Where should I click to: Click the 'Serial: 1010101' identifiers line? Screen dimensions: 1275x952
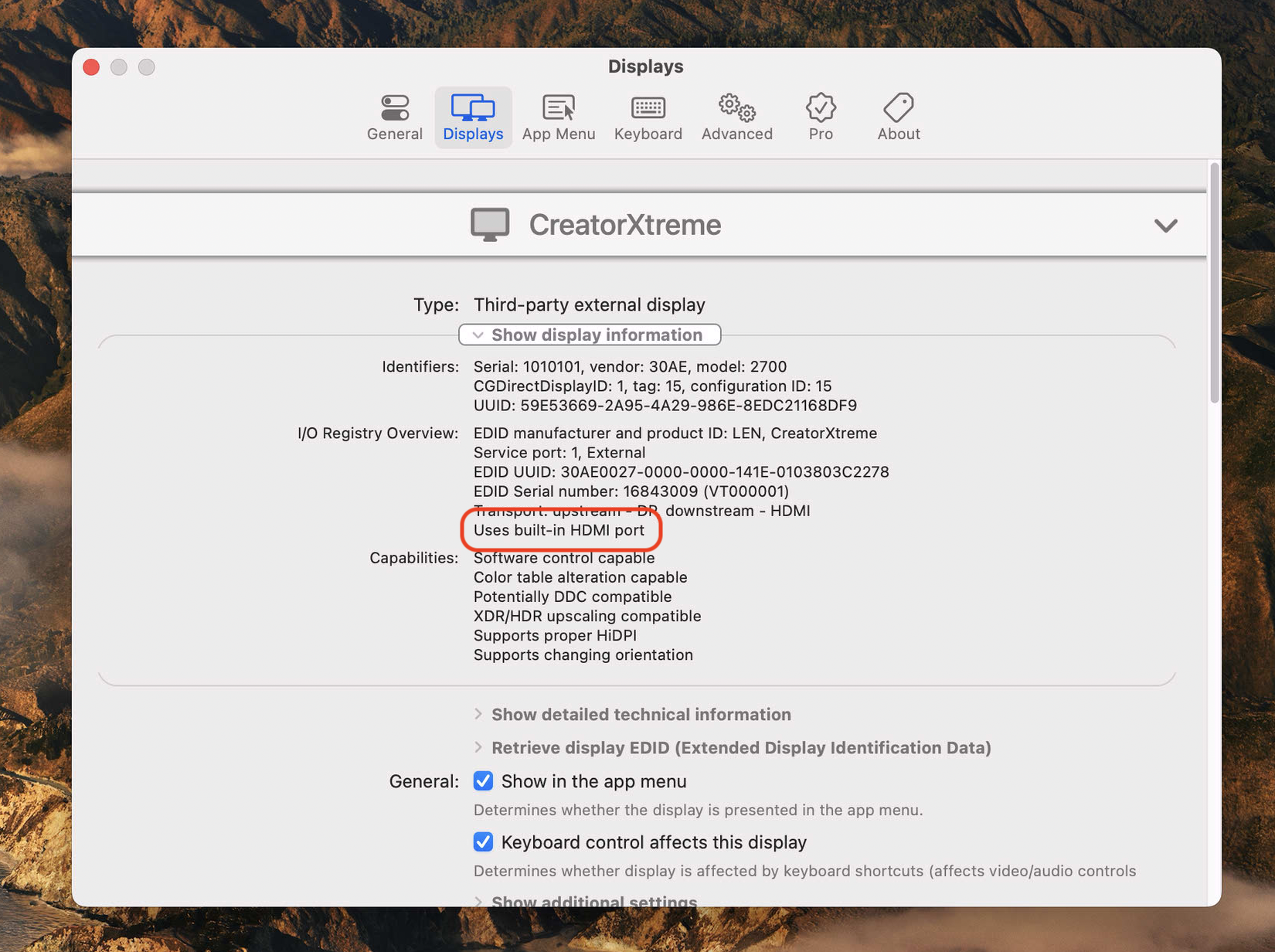coord(630,366)
